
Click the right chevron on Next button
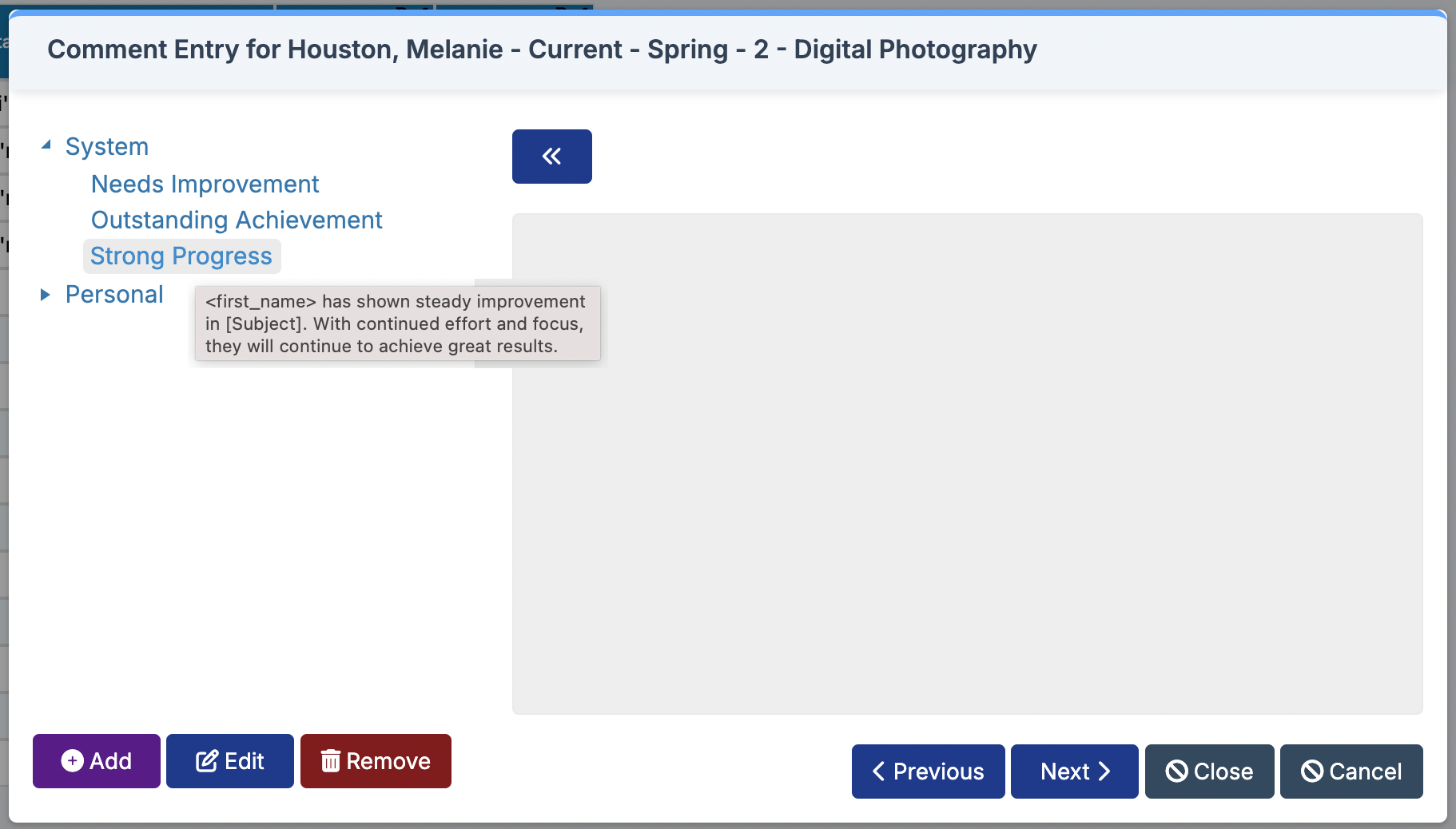[1104, 771]
